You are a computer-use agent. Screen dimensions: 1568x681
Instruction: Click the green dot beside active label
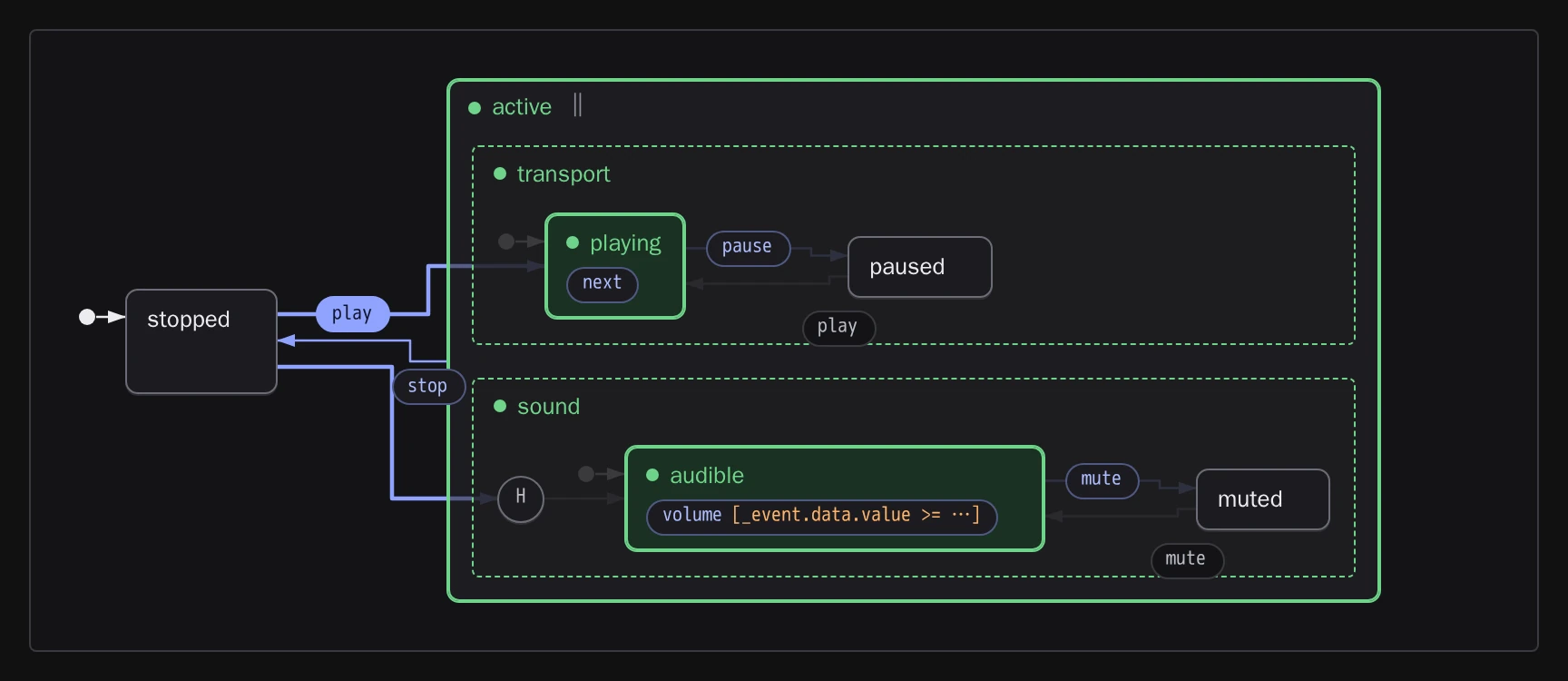point(474,108)
